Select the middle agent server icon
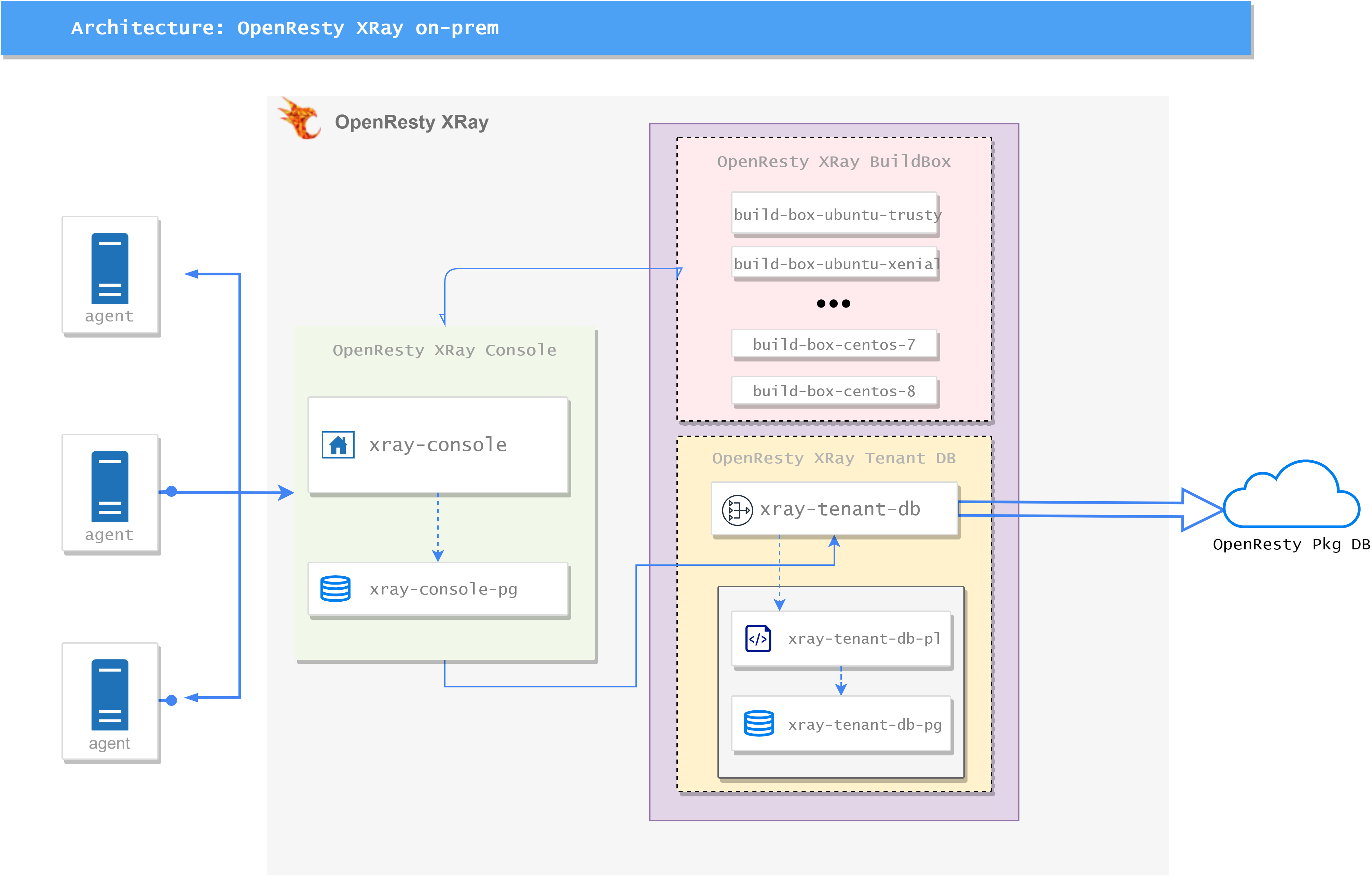The width and height of the screenshot is (1372, 876). click(110, 486)
